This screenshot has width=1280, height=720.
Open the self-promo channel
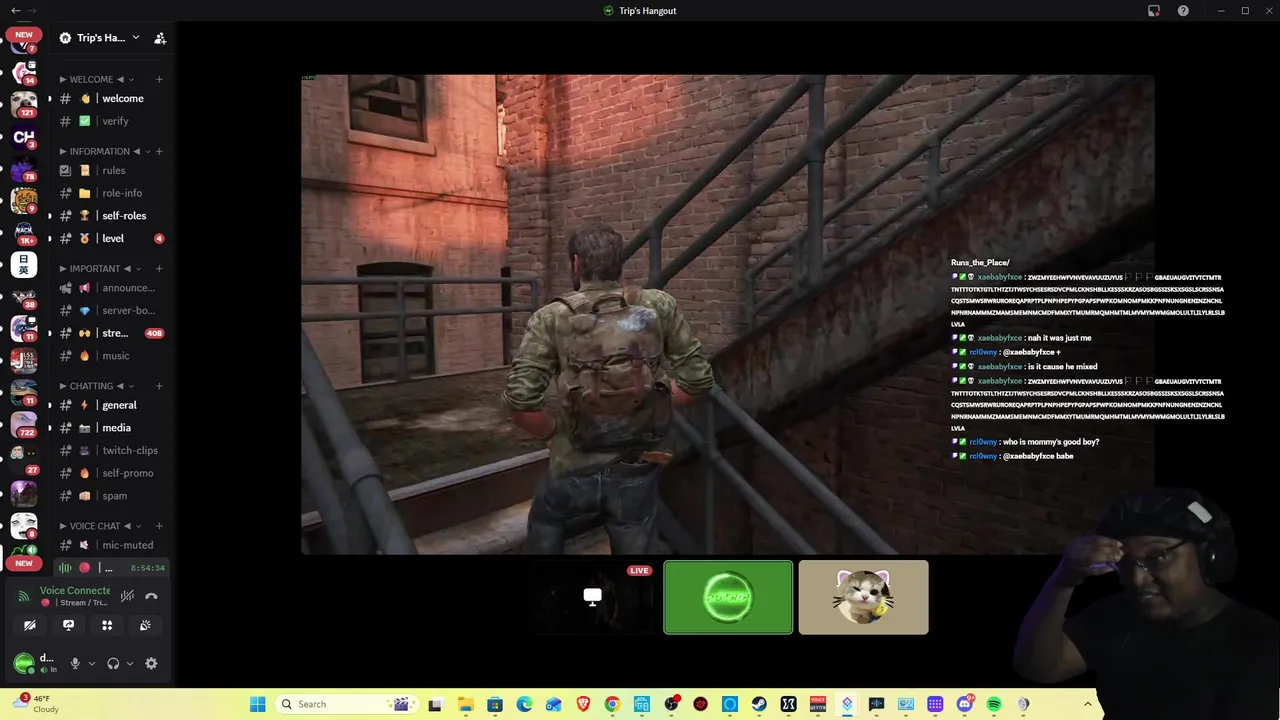click(x=111, y=473)
